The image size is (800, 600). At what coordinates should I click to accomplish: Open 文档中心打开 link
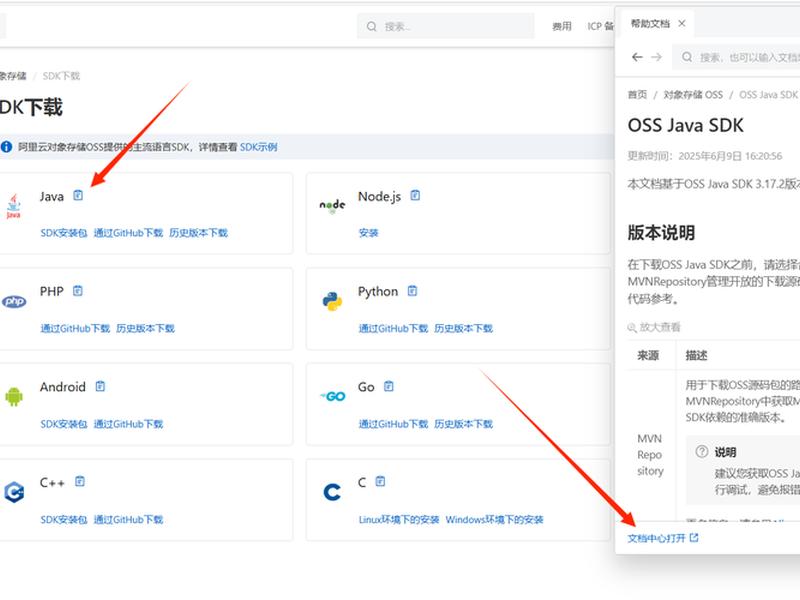pos(662,538)
